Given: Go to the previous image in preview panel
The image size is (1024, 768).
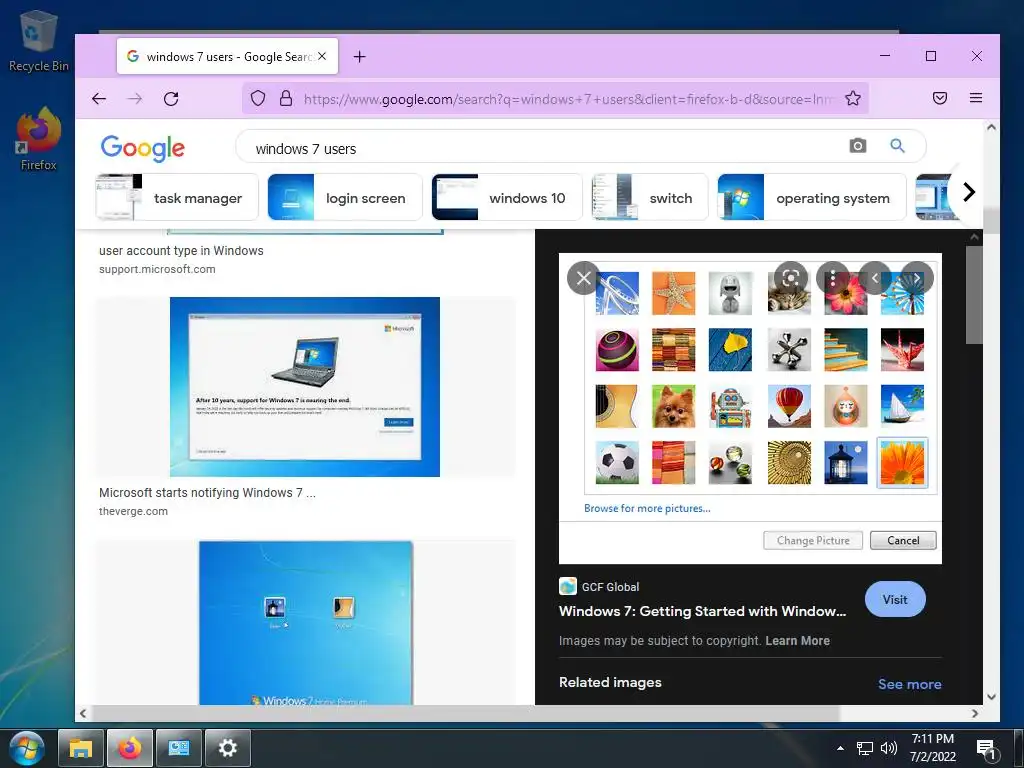Looking at the screenshot, I should (875, 278).
